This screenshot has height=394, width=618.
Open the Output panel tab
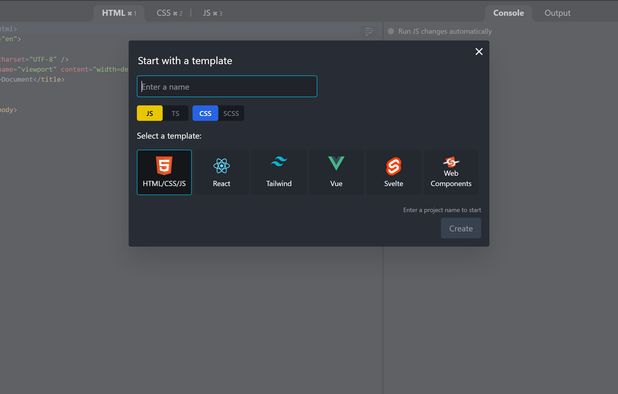(557, 13)
